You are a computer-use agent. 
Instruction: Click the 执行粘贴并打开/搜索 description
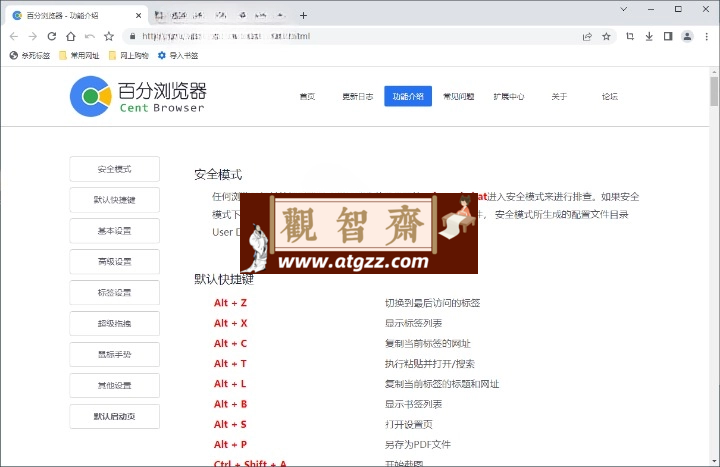[x=429, y=364]
